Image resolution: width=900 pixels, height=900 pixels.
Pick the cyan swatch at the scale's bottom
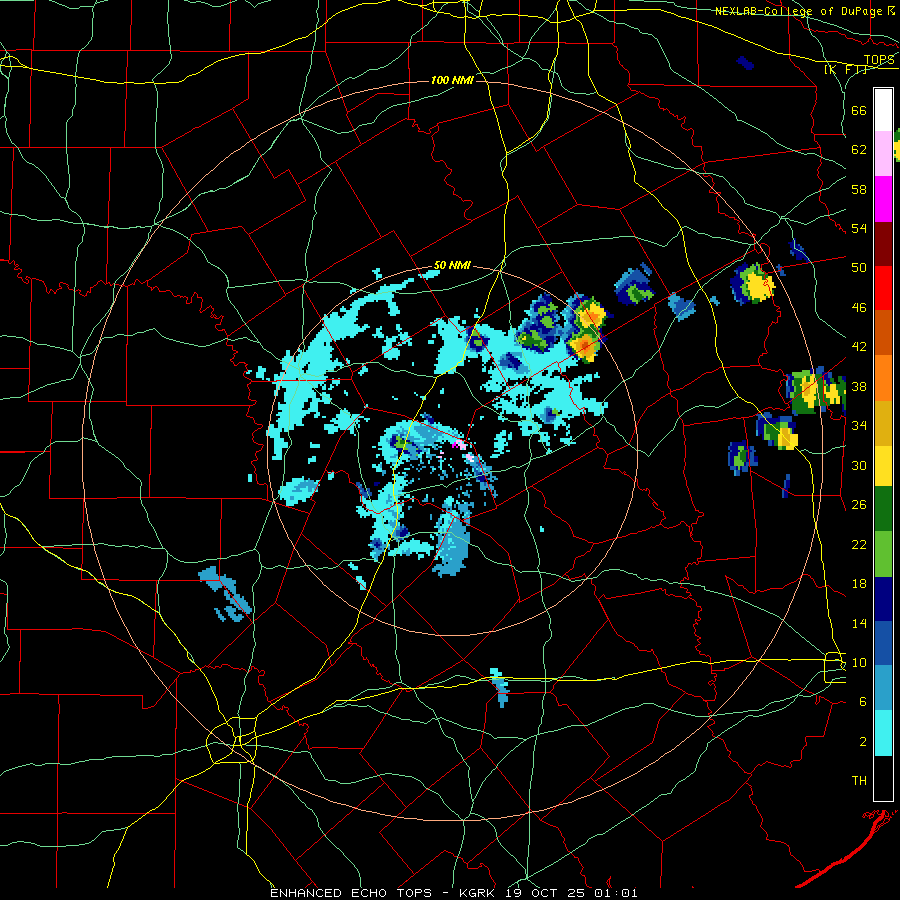[x=883, y=733]
